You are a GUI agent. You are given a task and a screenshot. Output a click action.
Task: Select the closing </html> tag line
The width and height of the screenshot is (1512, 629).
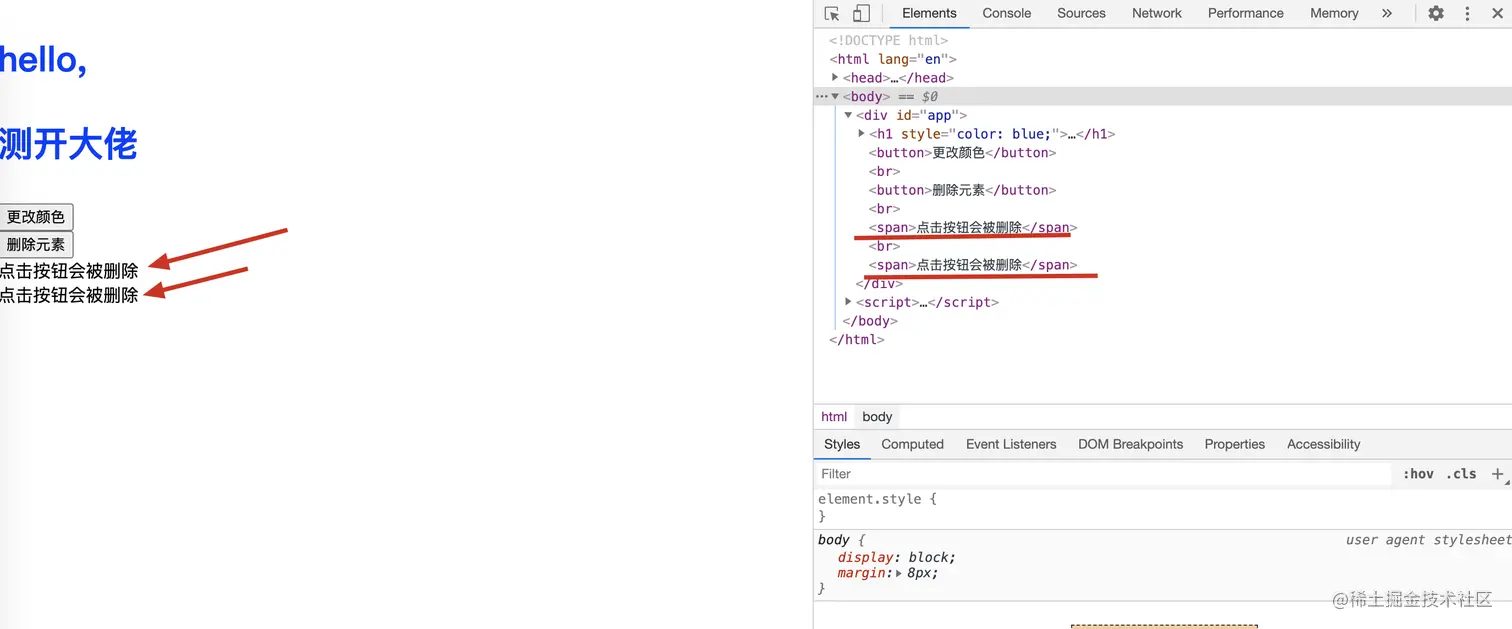tap(857, 340)
